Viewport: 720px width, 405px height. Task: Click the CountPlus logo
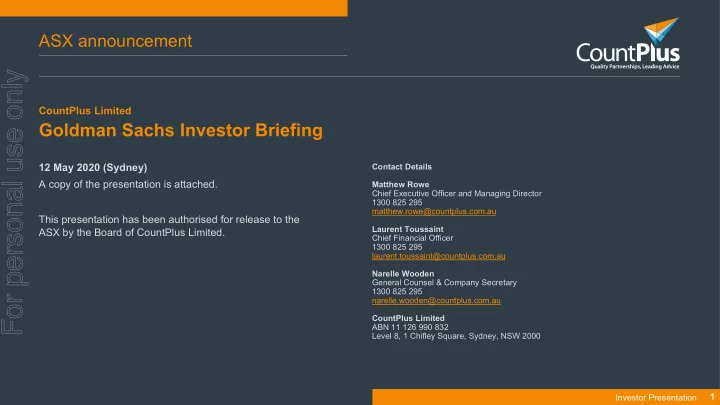click(x=628, y=44)
